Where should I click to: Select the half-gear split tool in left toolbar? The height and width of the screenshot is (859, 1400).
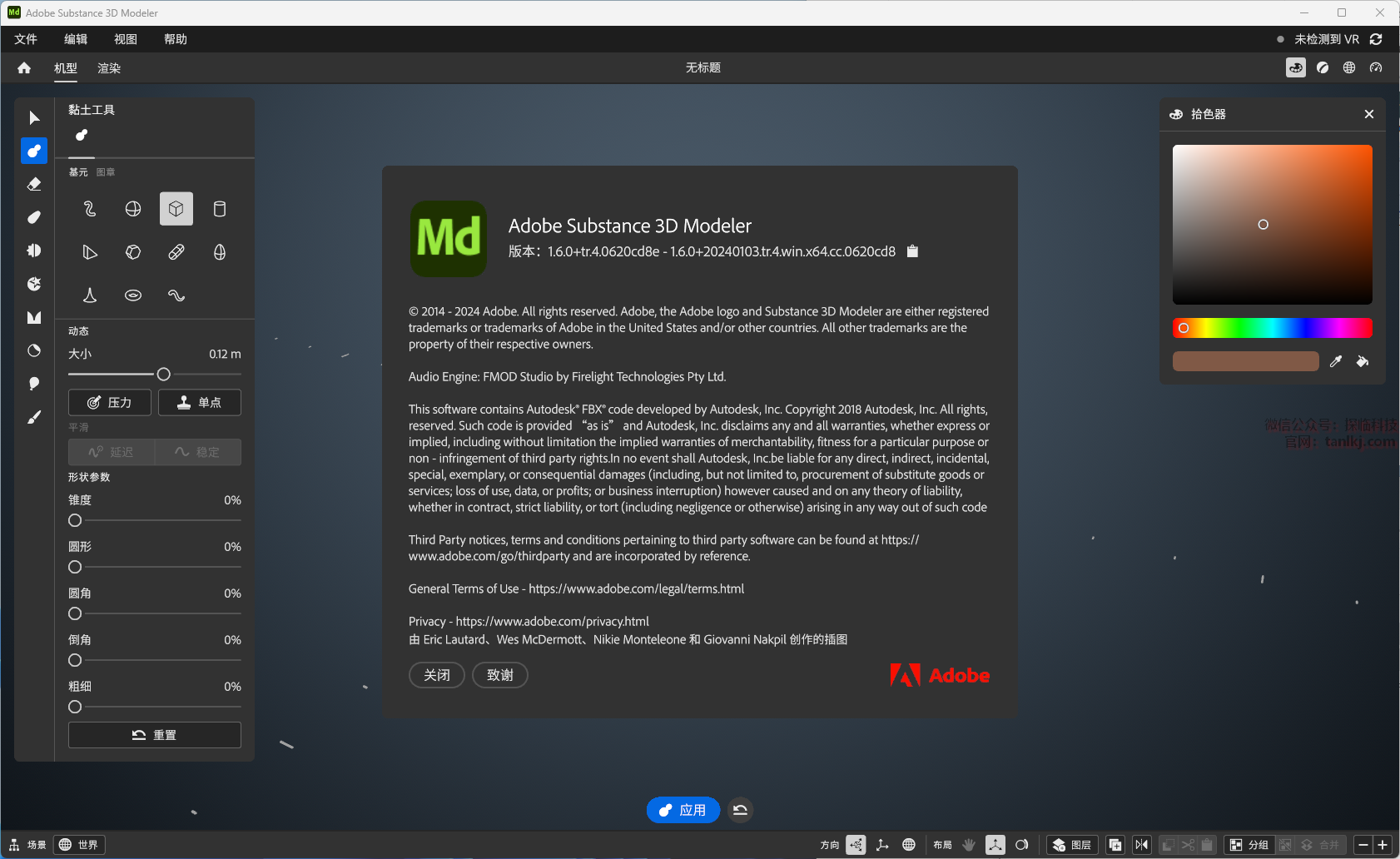34,251
